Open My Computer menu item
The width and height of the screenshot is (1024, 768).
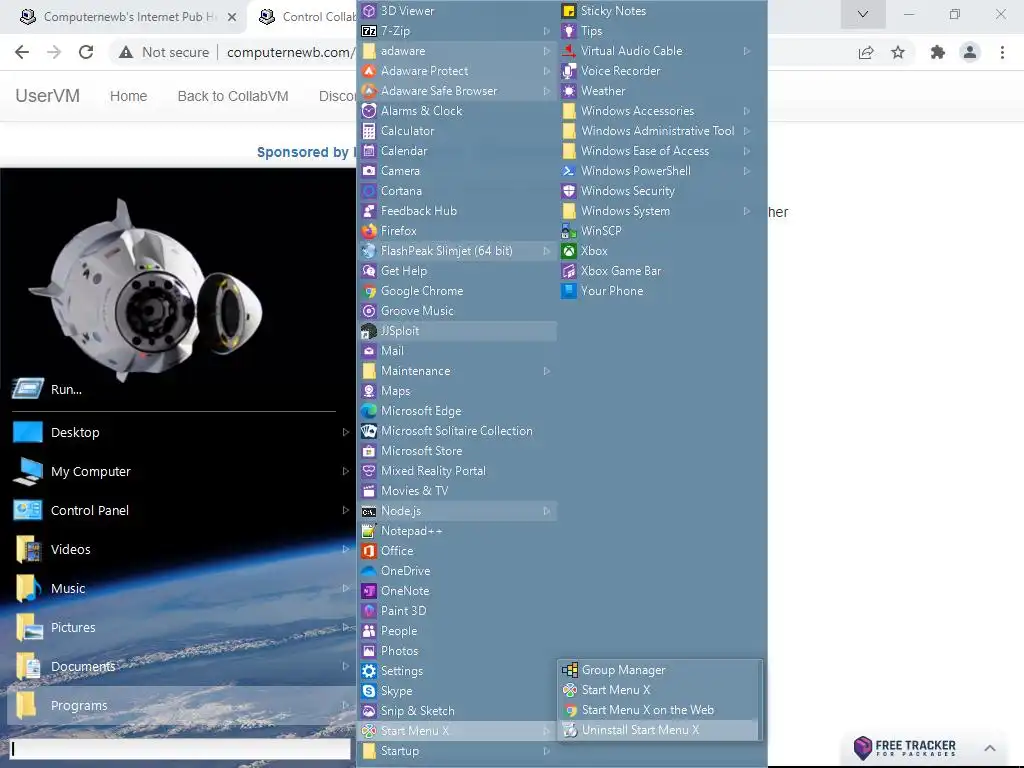181,471
